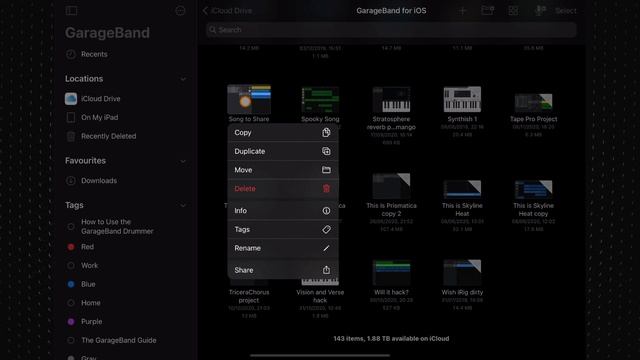Choose Info from context menu
The width and height of the screenshot is (640, 360).
click(x=283, y=211)
